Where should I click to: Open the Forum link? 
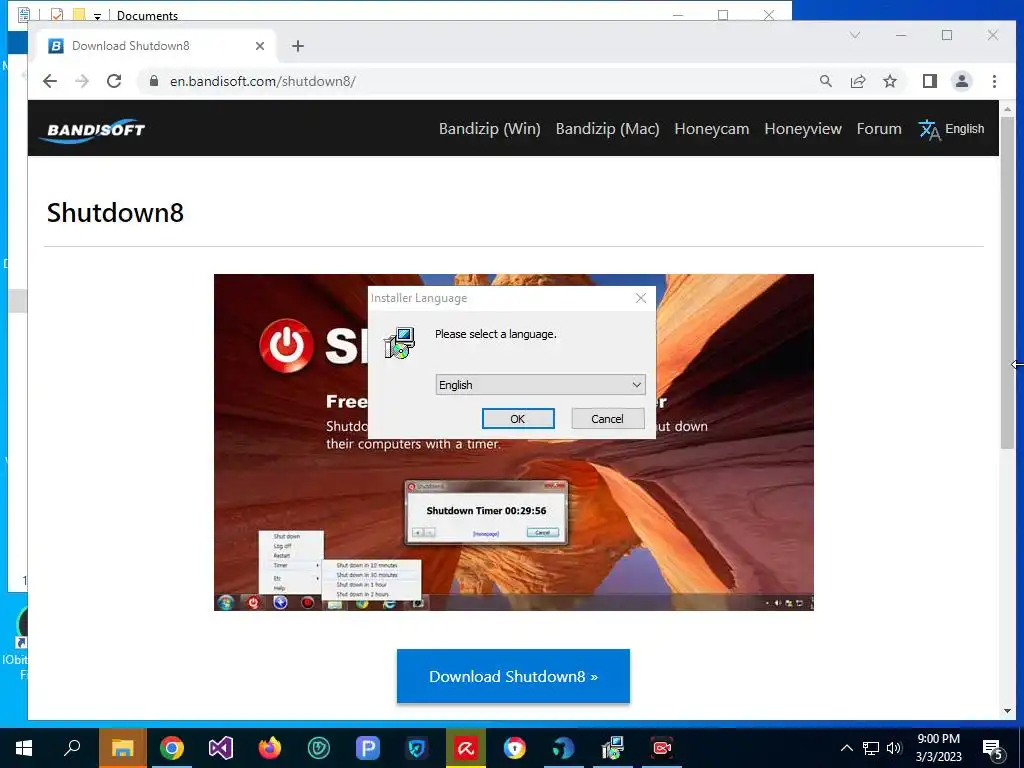(879, 129)
